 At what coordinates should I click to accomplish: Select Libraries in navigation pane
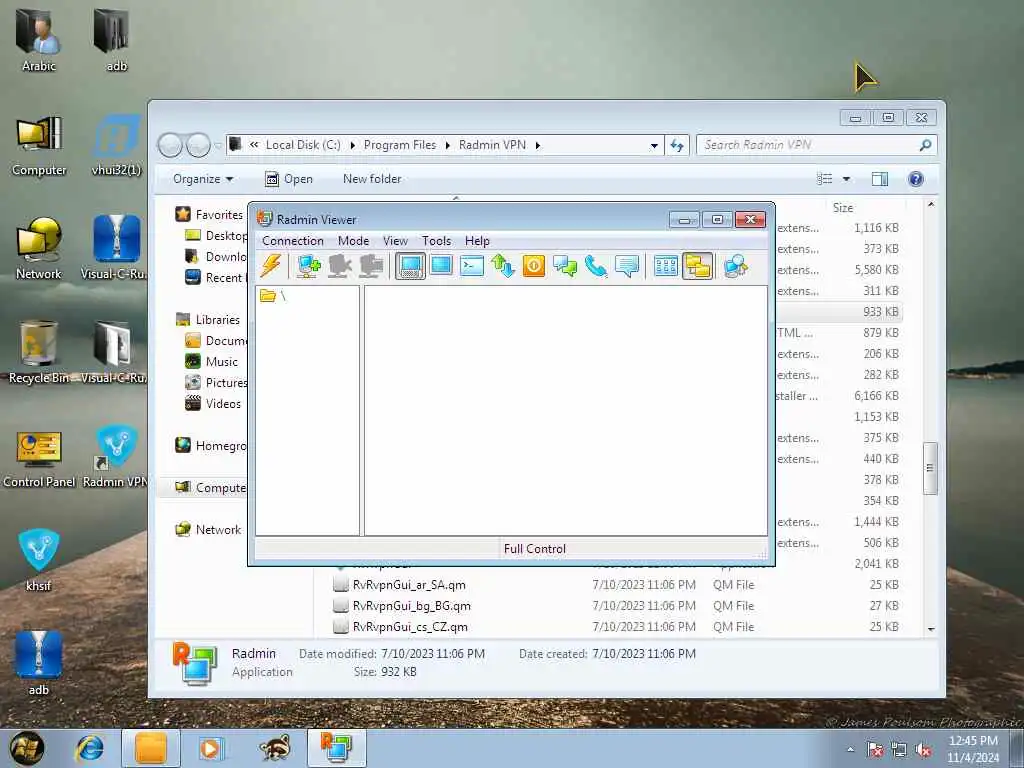tap(217, 319)
